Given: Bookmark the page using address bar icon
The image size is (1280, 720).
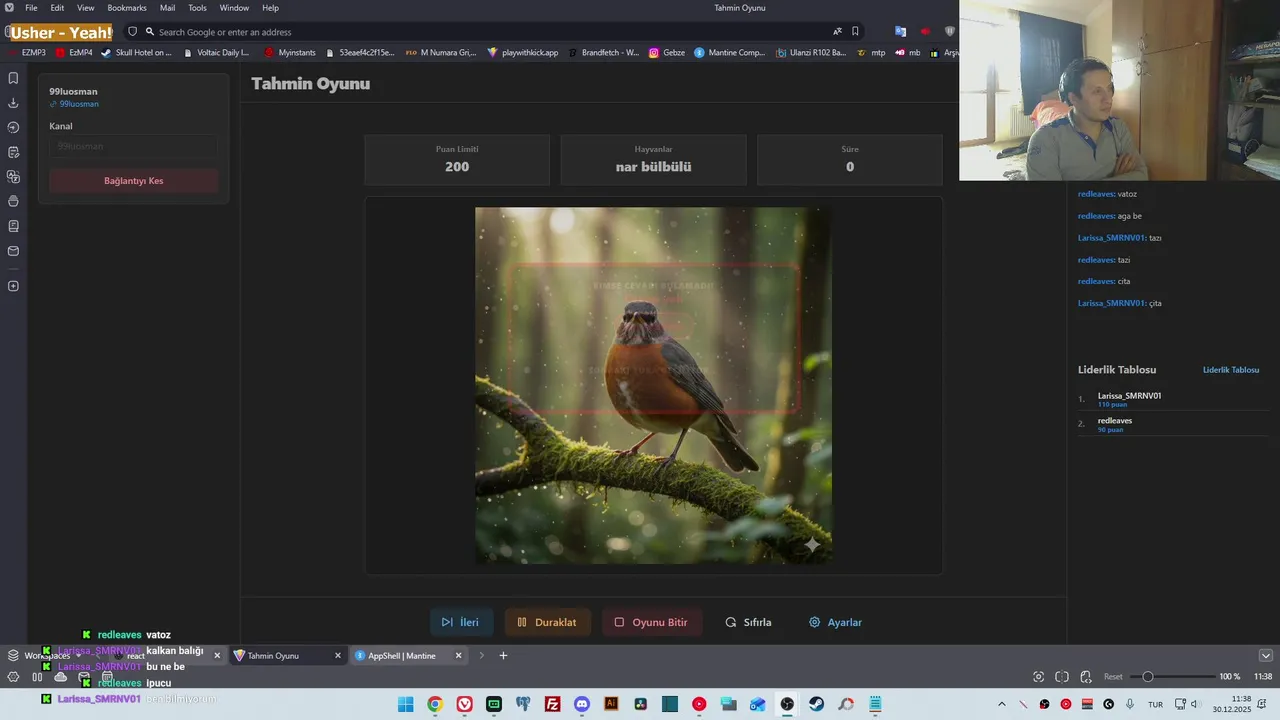Looking at the screenshot, I should click(x=855, y=32).
